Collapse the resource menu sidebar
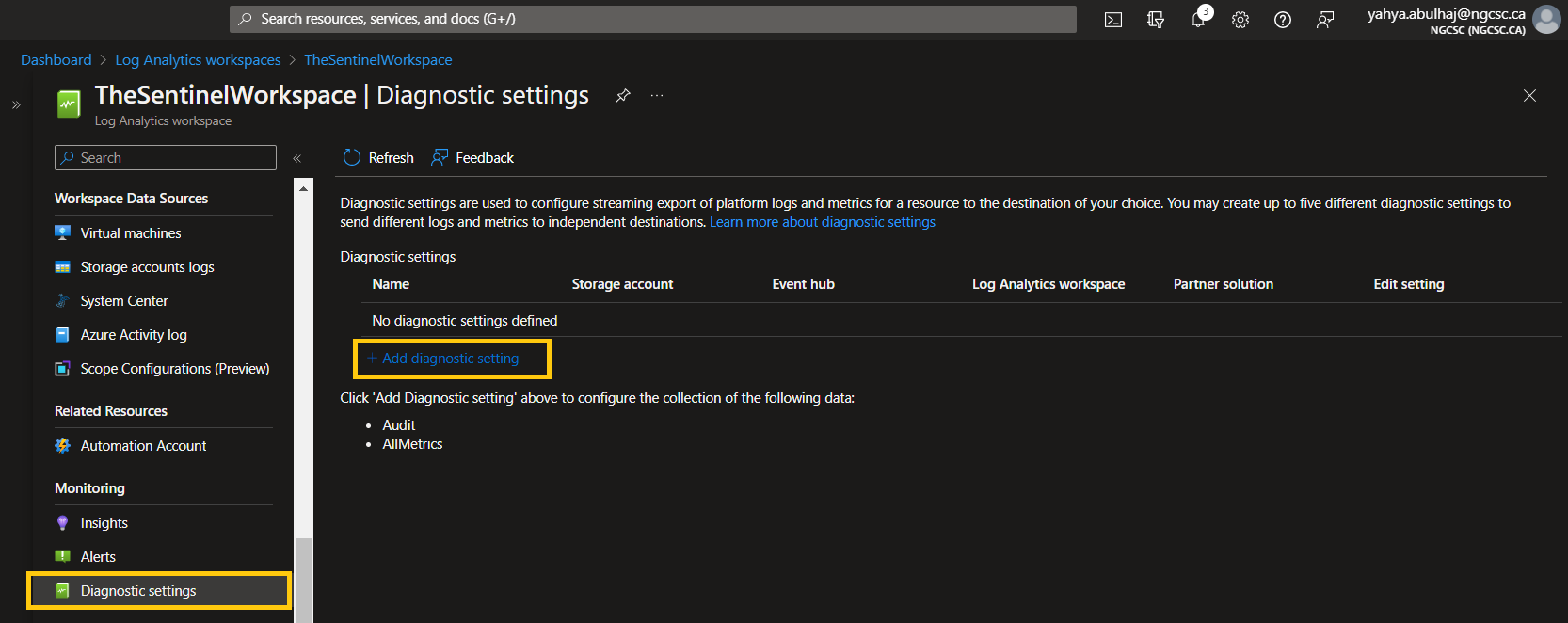Screen dimensions: 1568x623 [x=296, y=158]
